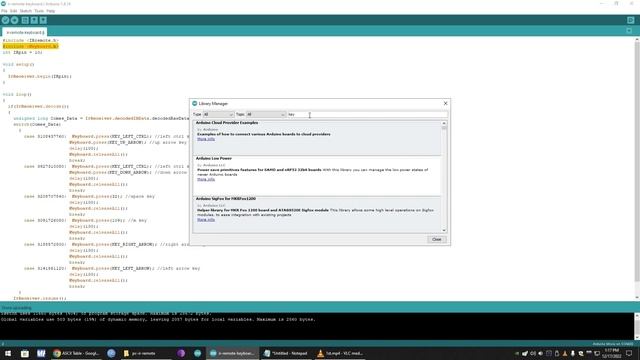Viewport: 640px width, 360px height.
Task: Open the Serial Monitor magnifier icon
Action: point(631,20)
